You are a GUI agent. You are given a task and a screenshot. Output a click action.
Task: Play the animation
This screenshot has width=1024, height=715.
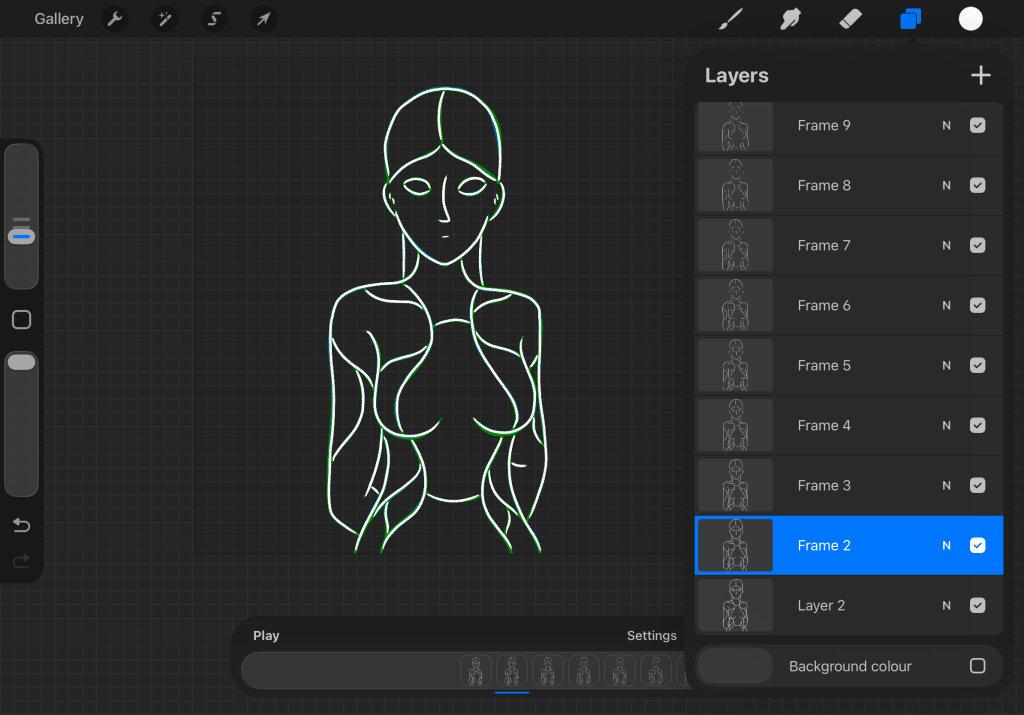(x=266, y=635)
